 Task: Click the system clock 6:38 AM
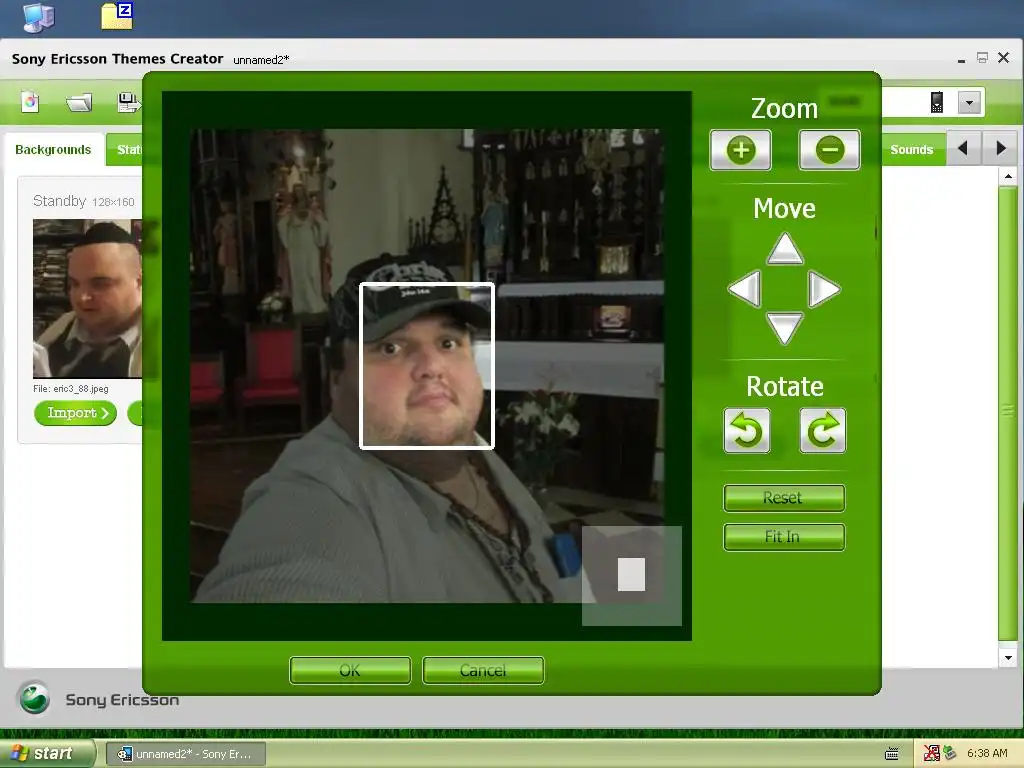pos(987,754)
